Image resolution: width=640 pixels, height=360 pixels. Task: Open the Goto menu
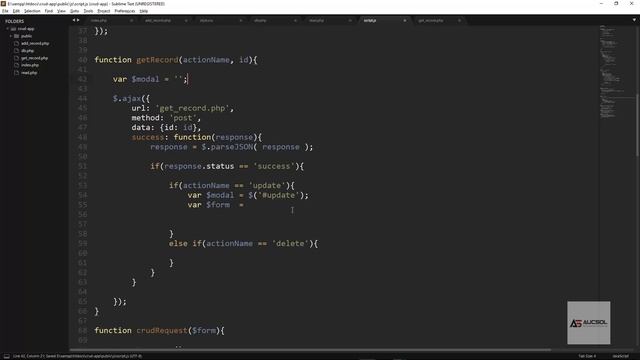point(75,11)
